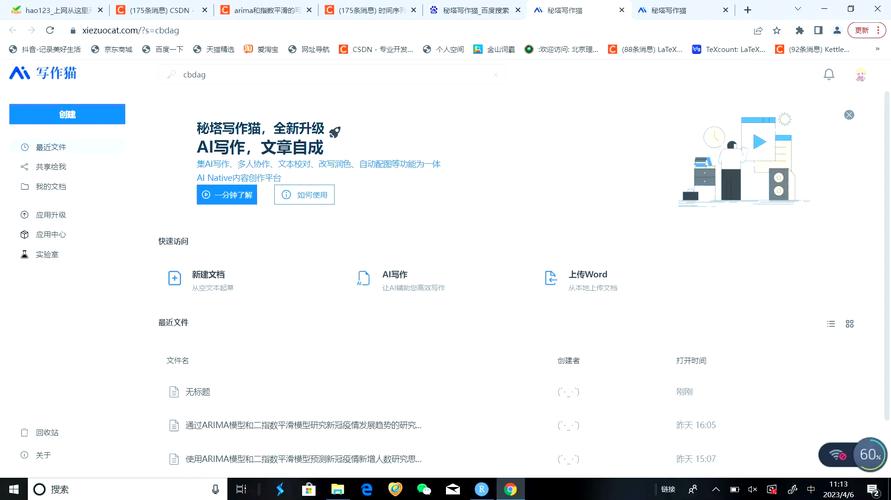
Task: Open 百度一下 bookmark
Action: 163,49
